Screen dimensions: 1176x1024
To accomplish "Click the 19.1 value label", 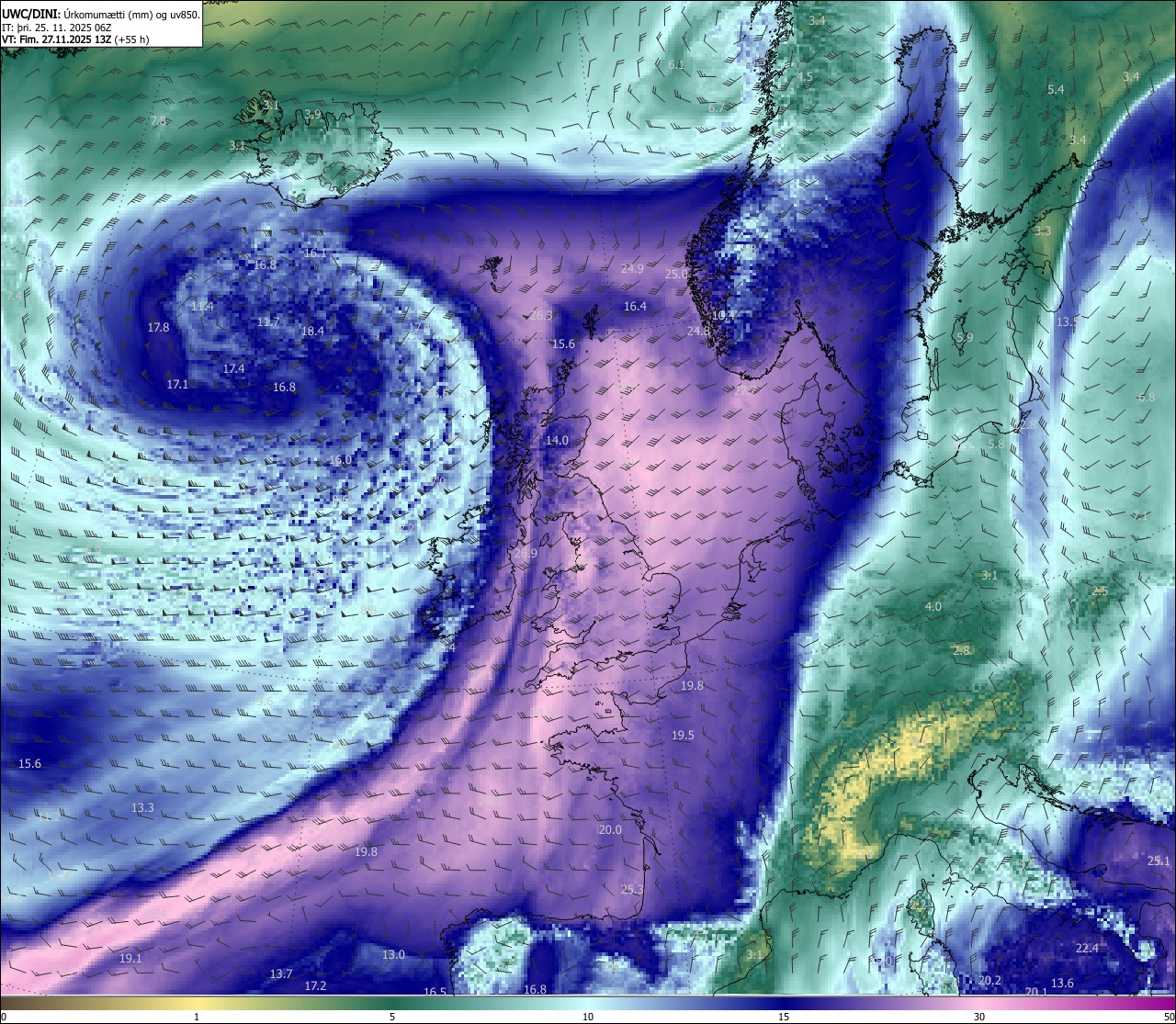I will (130, 959).
